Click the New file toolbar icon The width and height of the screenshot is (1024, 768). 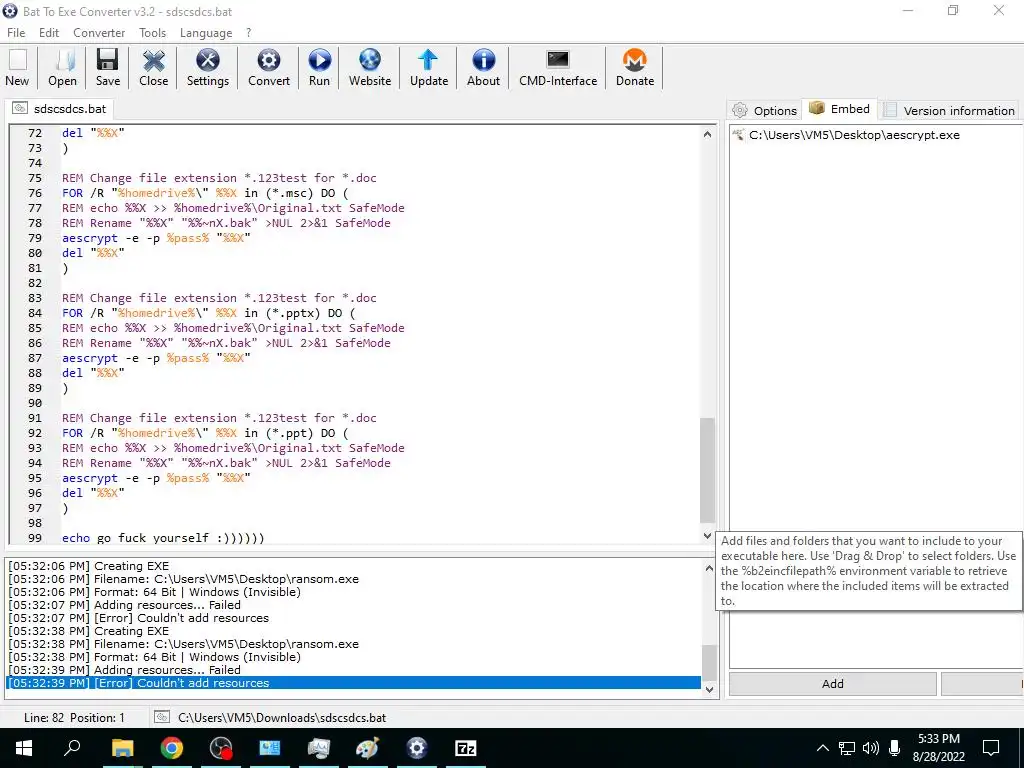[18, 67]
